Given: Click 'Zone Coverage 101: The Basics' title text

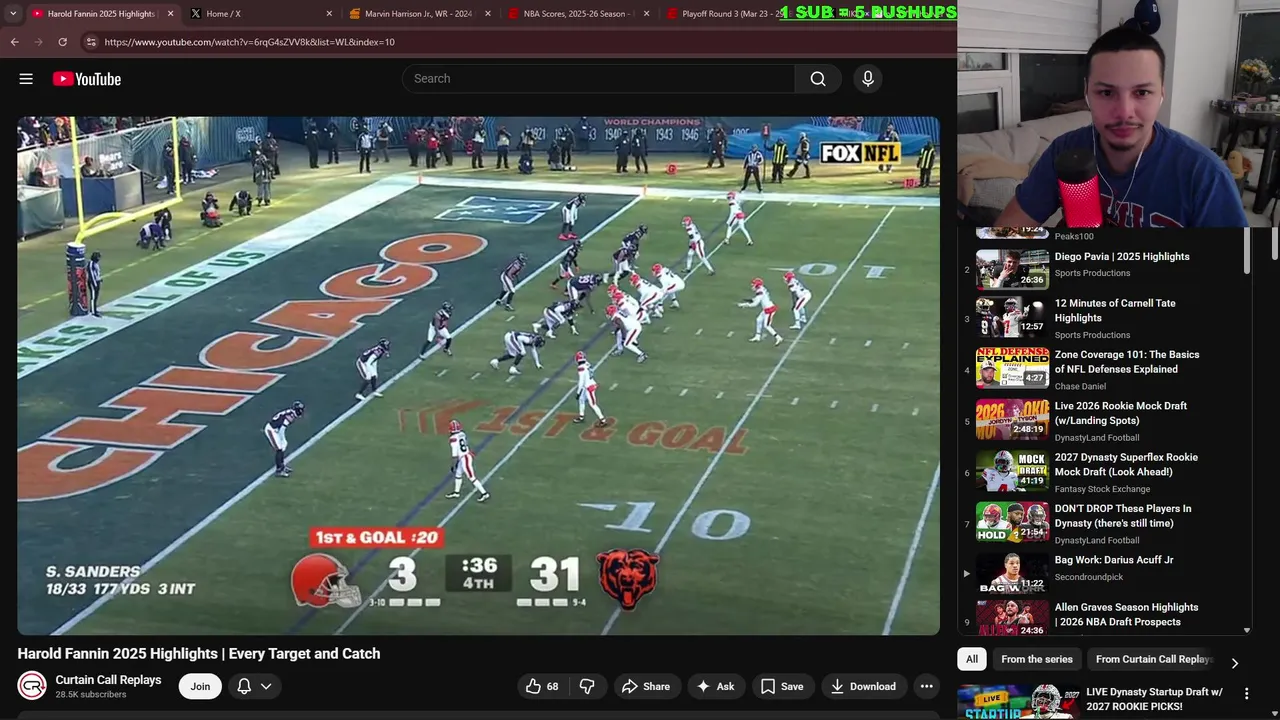Looking at the screenshot, I should pyautogui.click(x=1127, y=362).
